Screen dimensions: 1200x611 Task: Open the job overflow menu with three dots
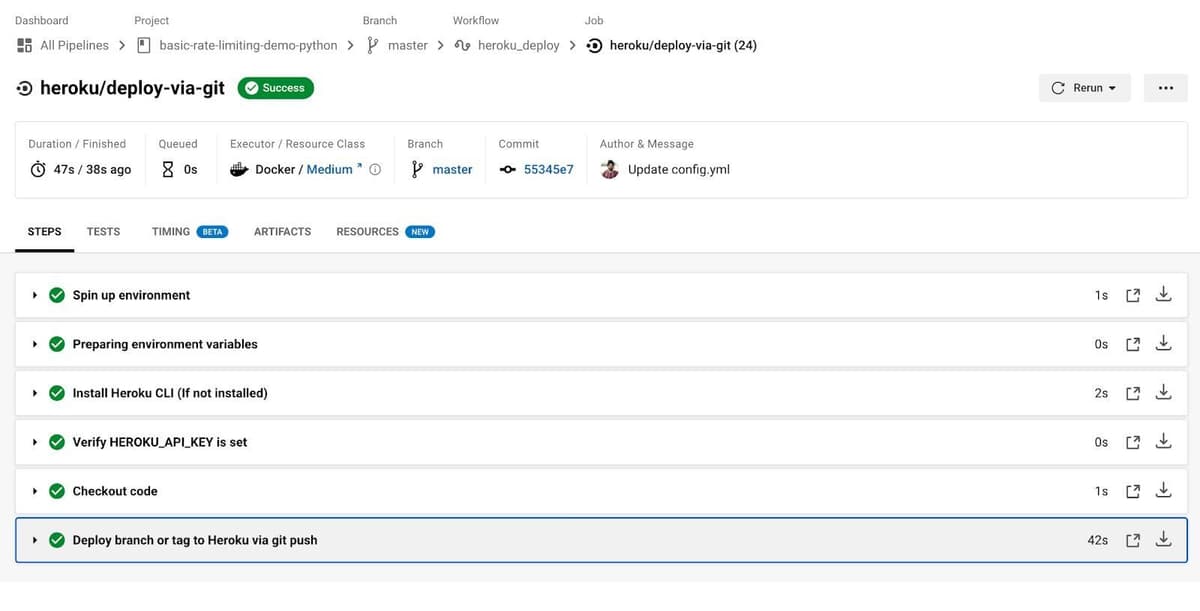pyautogui.click(x=1166, y=88)
